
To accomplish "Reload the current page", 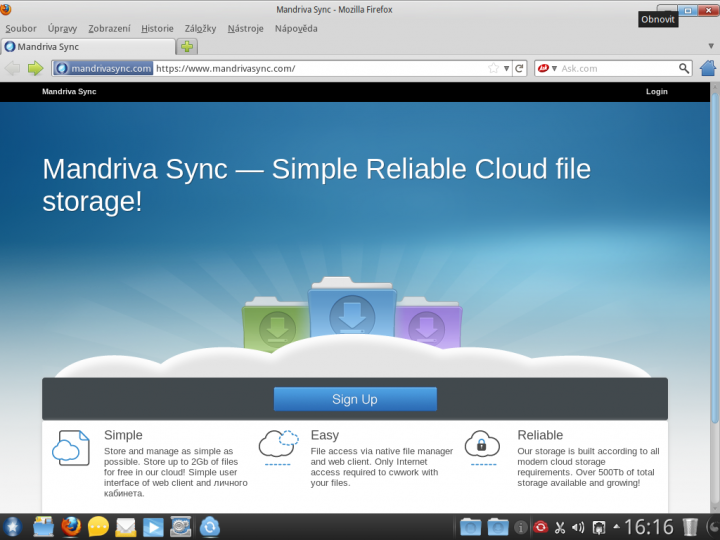I will (519, 68).
